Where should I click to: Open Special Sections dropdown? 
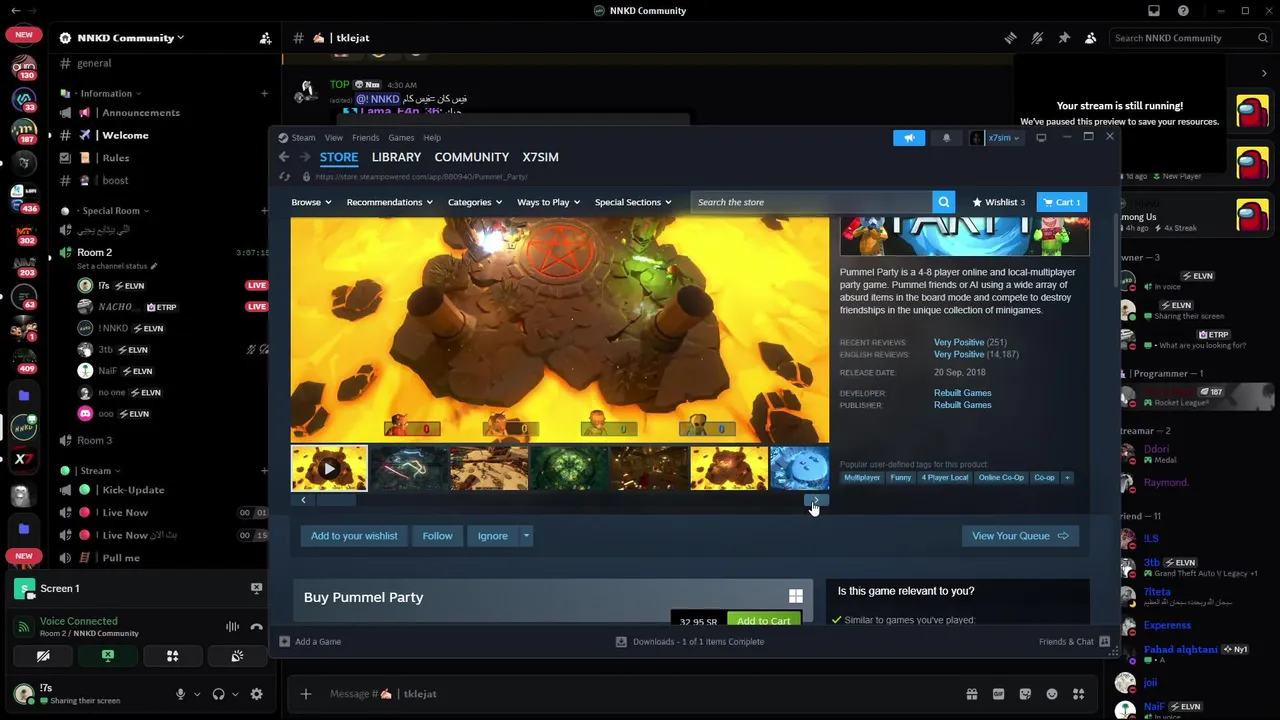pyautogui.click(x=633, y=202)
